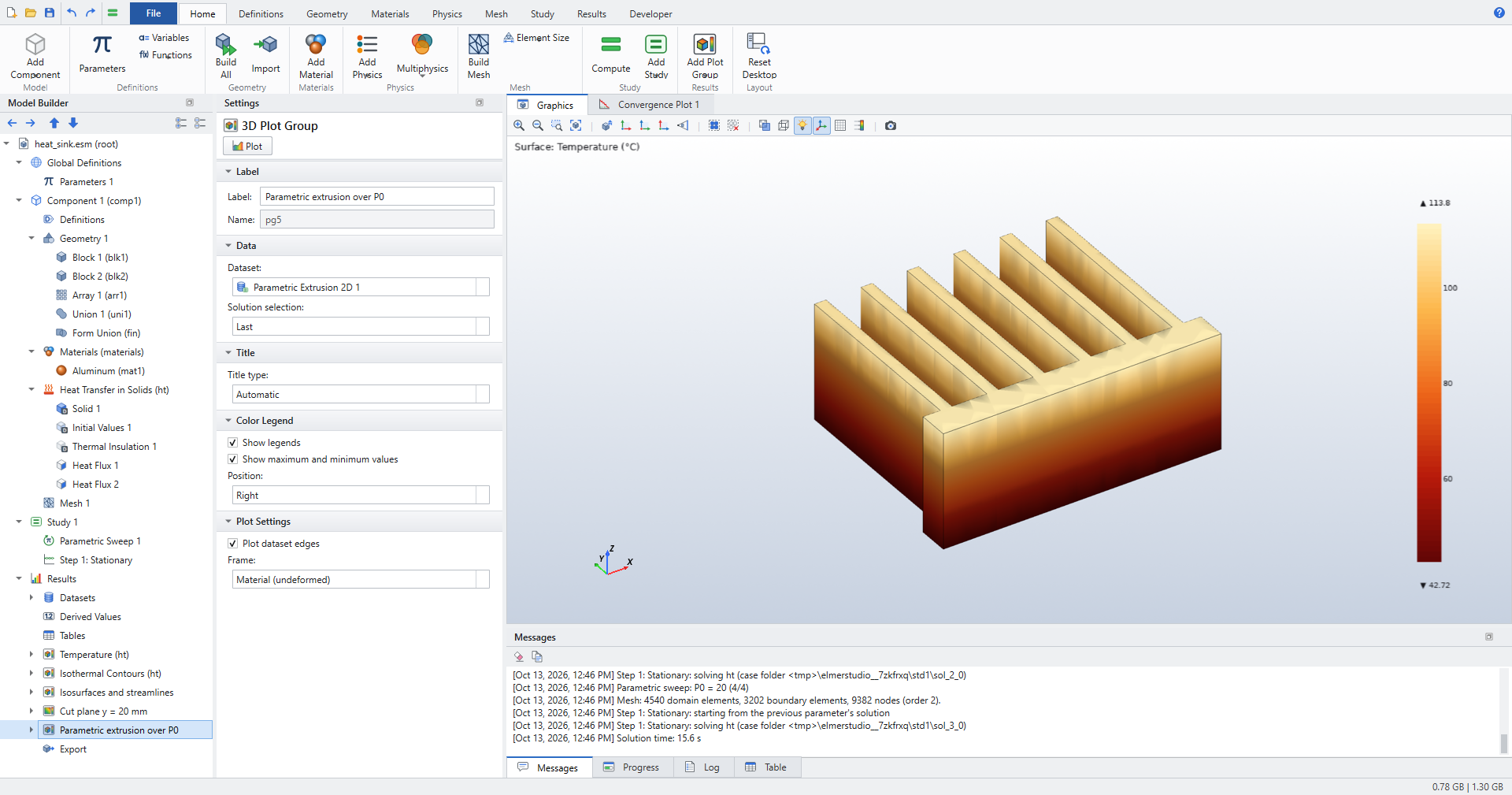
Task: Click Reset Desktop layout icon
Action: click(759, 56)
